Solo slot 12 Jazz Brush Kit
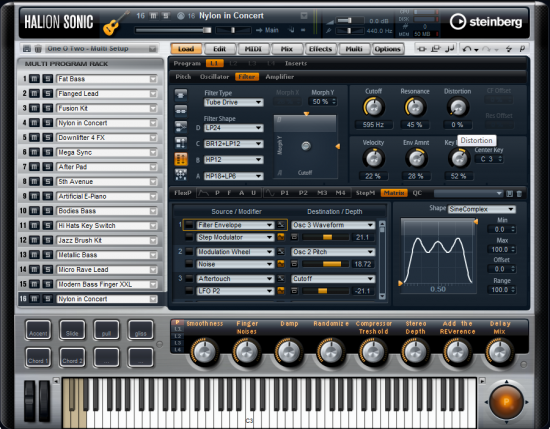The image size is (550, 429). pos(48,240)
